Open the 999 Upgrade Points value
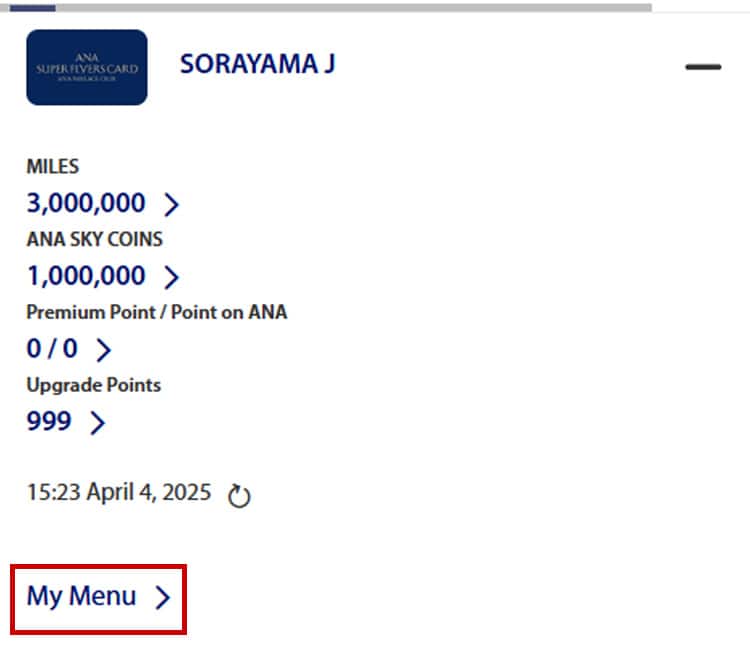750x647 pixels. click(49, 422)
